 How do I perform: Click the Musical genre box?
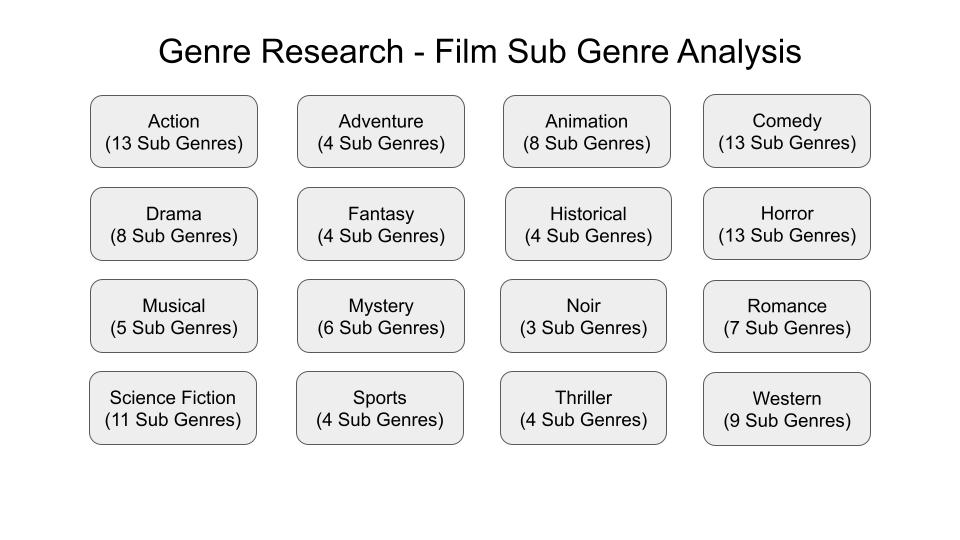[174, 316]
